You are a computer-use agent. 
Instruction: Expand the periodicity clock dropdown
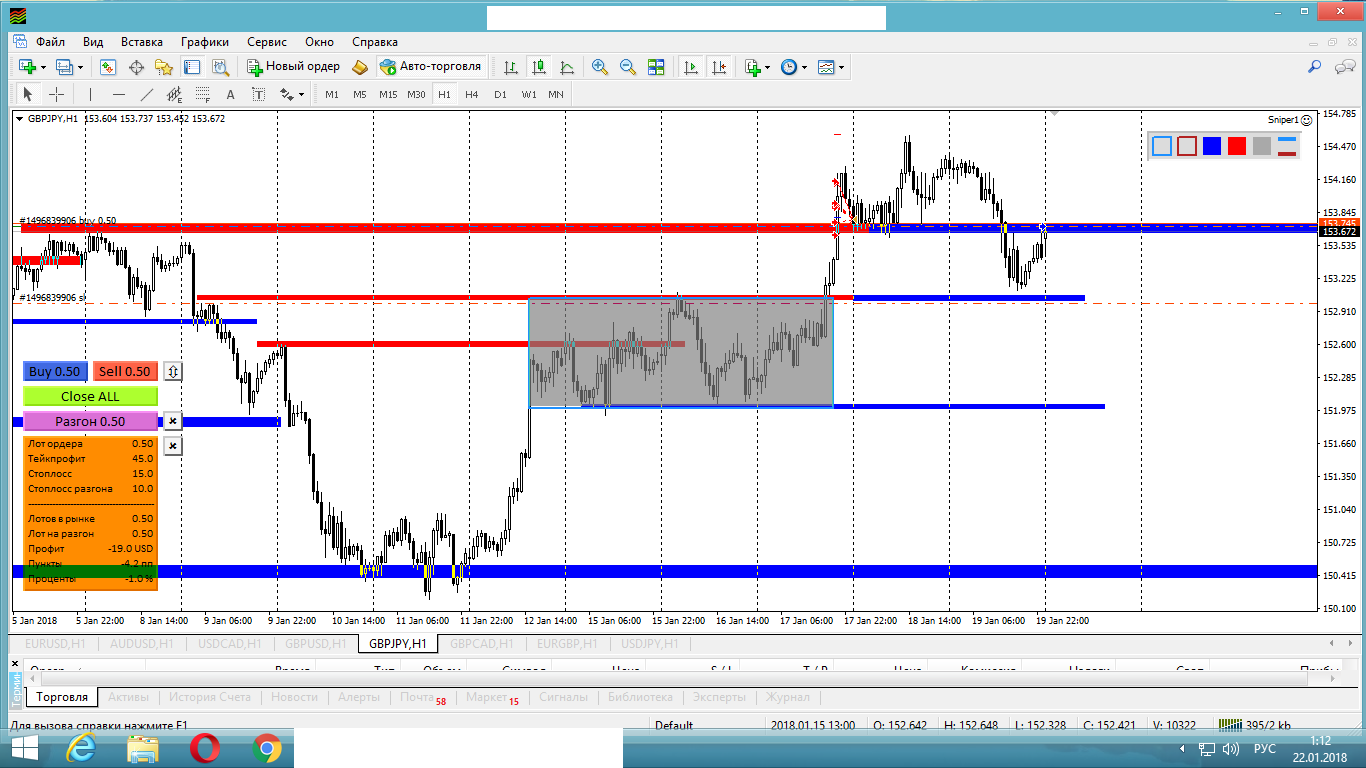pos(804,68)
